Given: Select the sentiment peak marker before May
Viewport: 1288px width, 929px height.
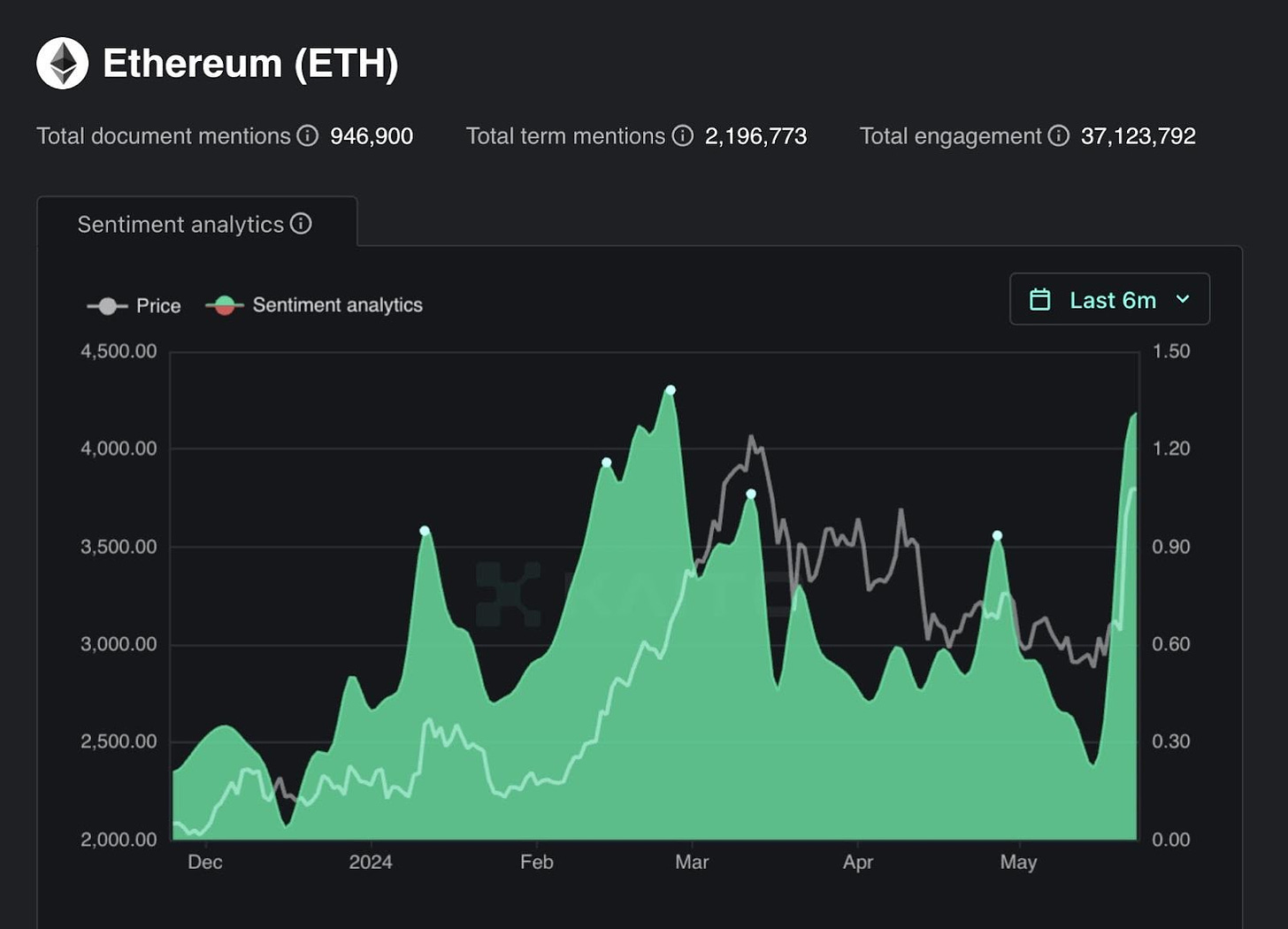Looking at the screenshot, I should click(x=998, y=535).
